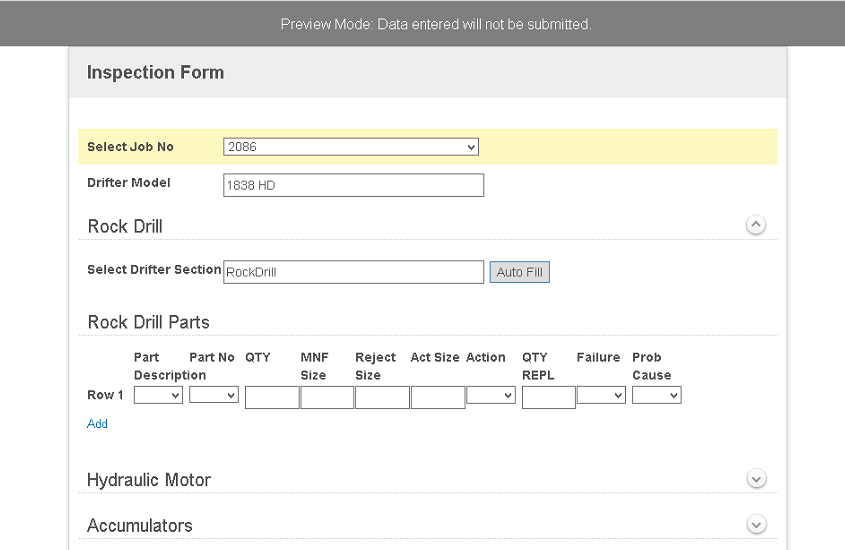
Task: Open the Part No dropdown in Row 1
Action: [x=214, y=396]
